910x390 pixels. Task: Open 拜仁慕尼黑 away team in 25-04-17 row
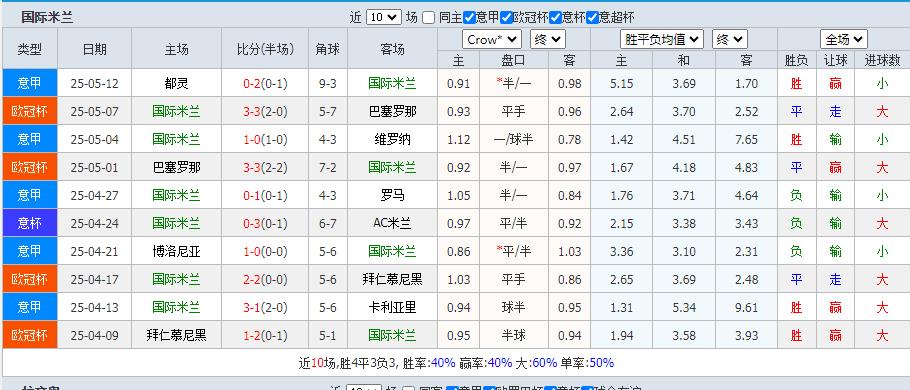pyautogui.click(x=392, y=279)
